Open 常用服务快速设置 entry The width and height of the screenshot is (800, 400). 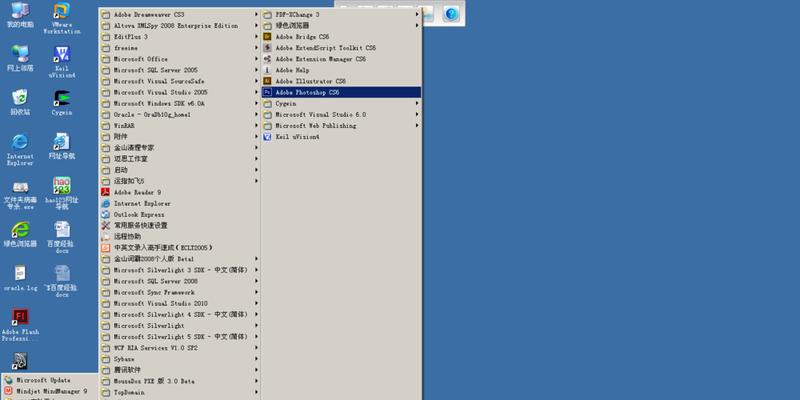click(180, 226)
